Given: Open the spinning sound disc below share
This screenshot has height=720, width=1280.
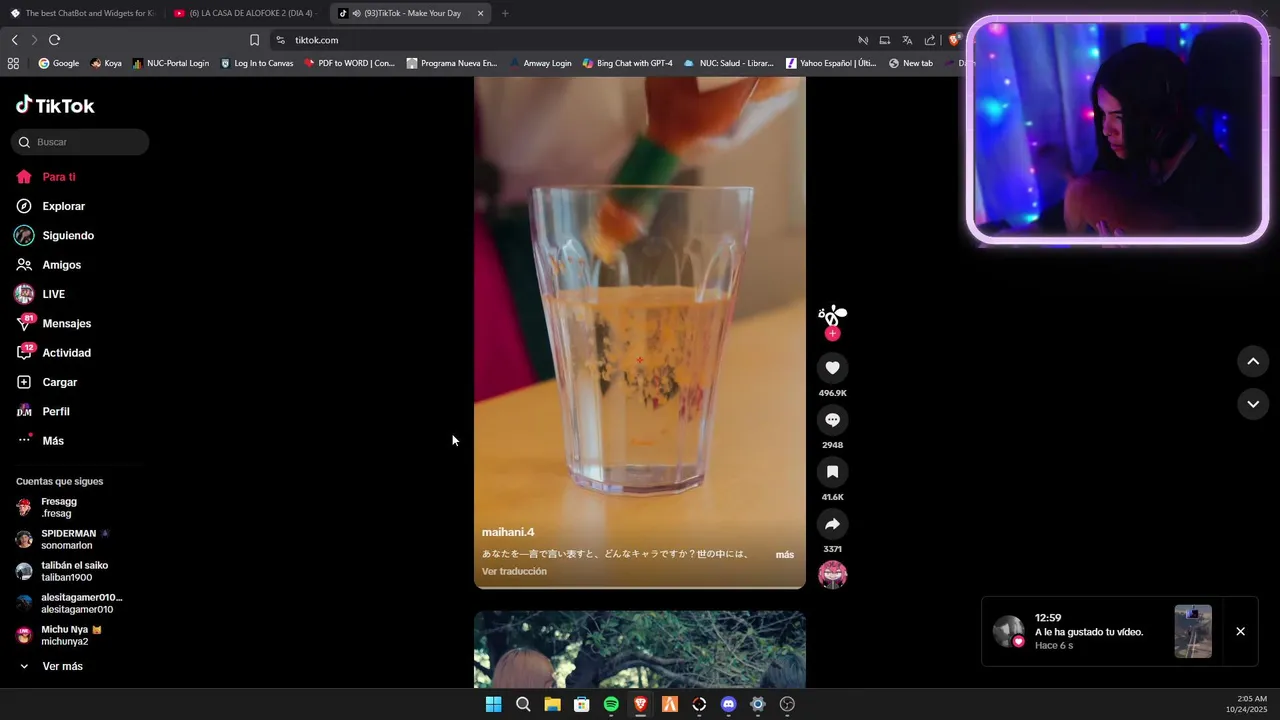Looking at the screenshot, I should click(x=832, y=575).
